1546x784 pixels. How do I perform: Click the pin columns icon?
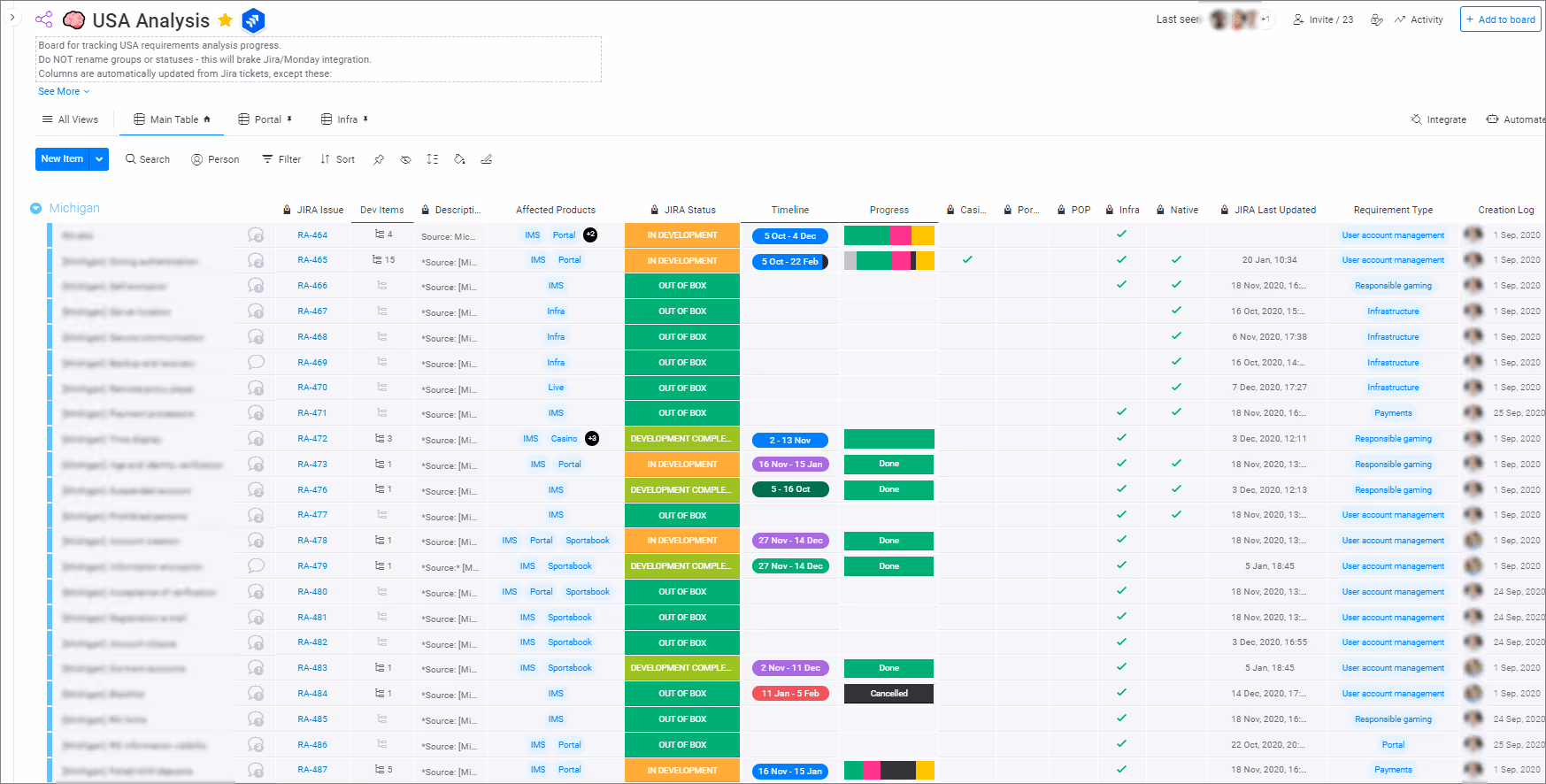[x=379, y=159]
